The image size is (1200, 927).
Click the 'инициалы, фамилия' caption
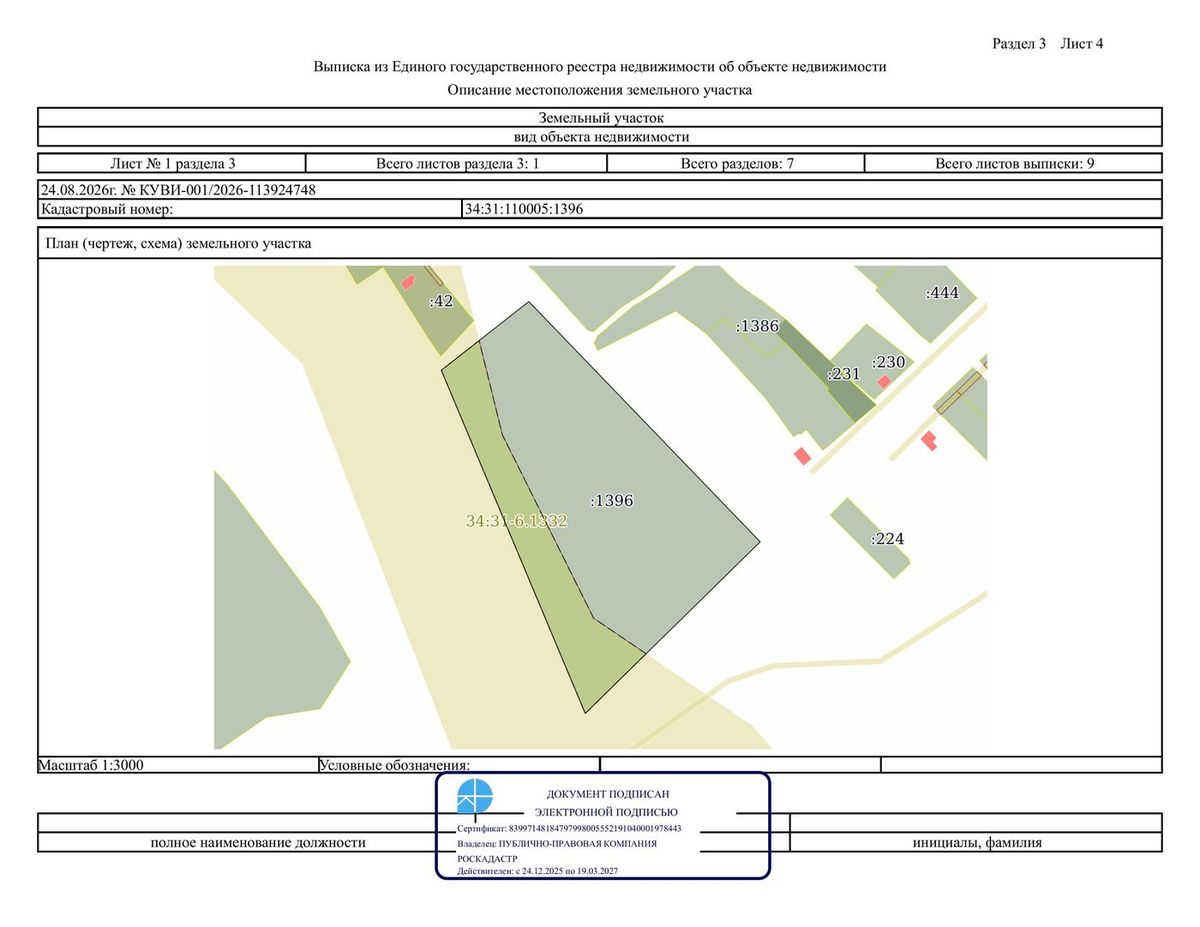click(x=977, y=843)
